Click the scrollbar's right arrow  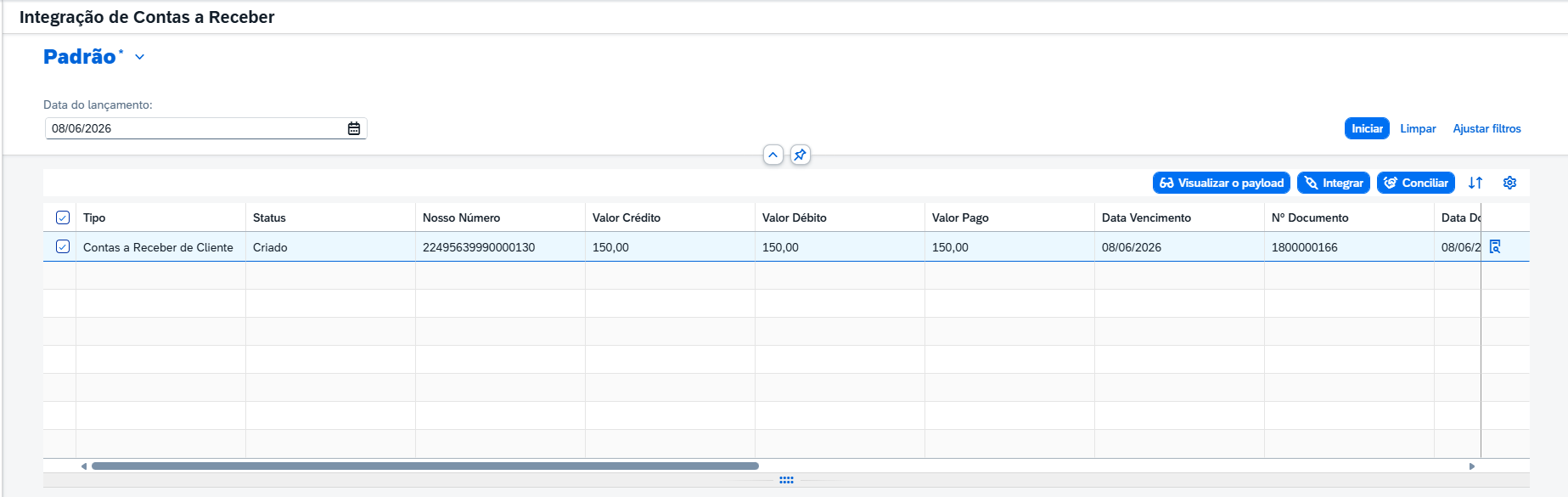click(1472, 466)
